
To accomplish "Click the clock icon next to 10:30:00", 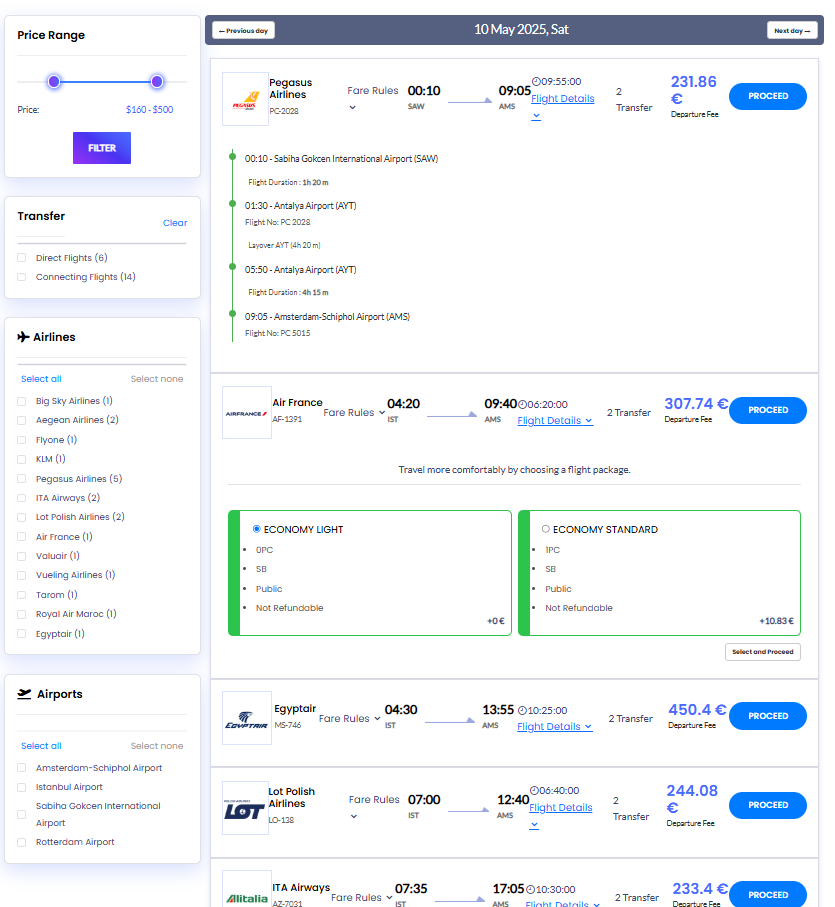I will coord(530,890).
